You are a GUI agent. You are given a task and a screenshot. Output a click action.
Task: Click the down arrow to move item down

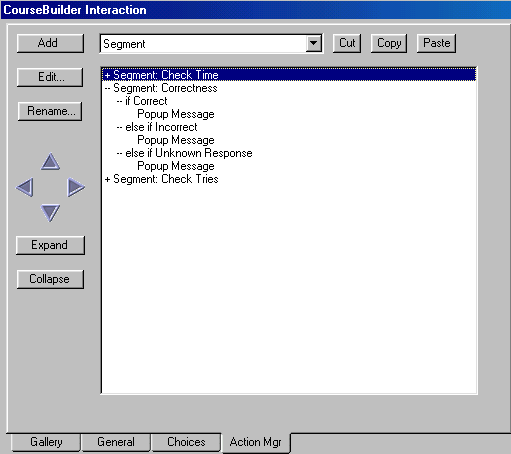tap(50, 213)
